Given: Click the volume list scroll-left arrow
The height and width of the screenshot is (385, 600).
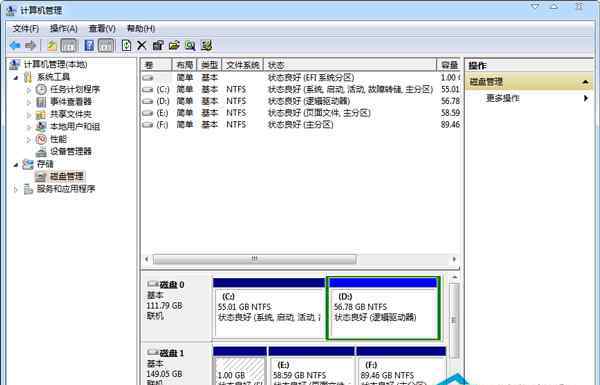Looking at the screenshot, I should point(147,259).
